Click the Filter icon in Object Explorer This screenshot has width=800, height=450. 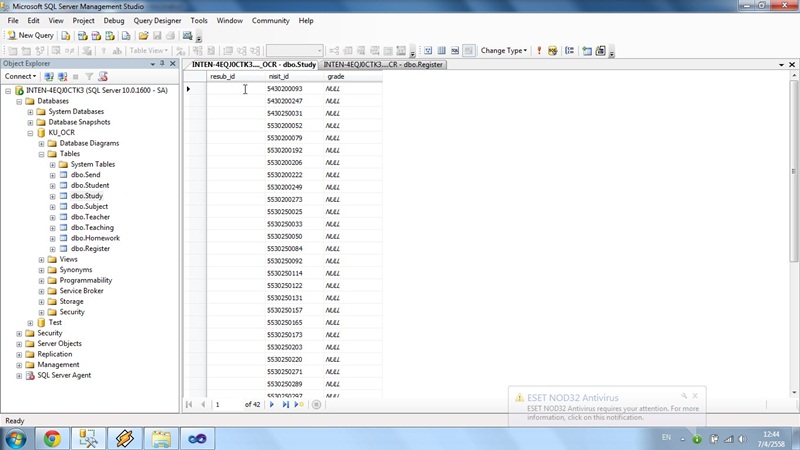click(x=88, y=76)
